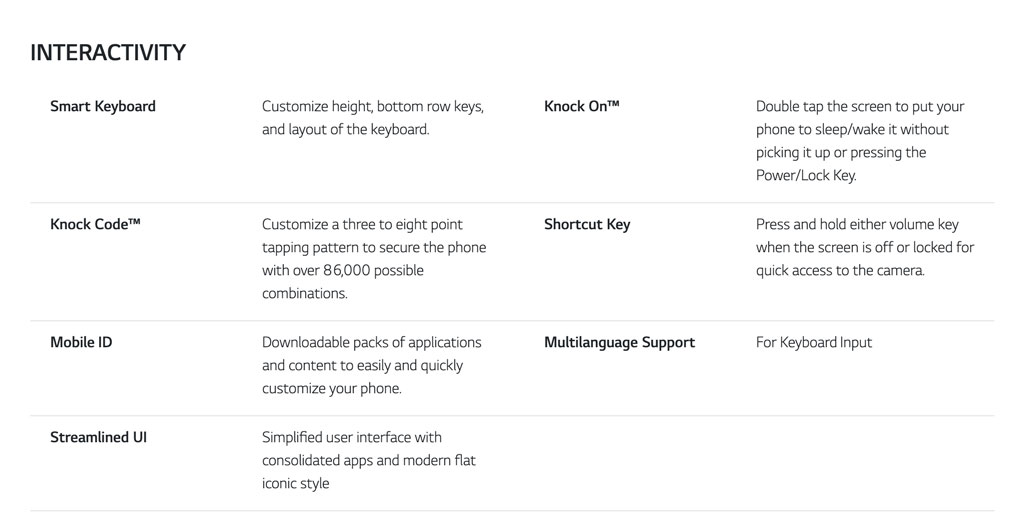
Task: Click the INTERACTIVITY section heading
Action: pos(108,53)
